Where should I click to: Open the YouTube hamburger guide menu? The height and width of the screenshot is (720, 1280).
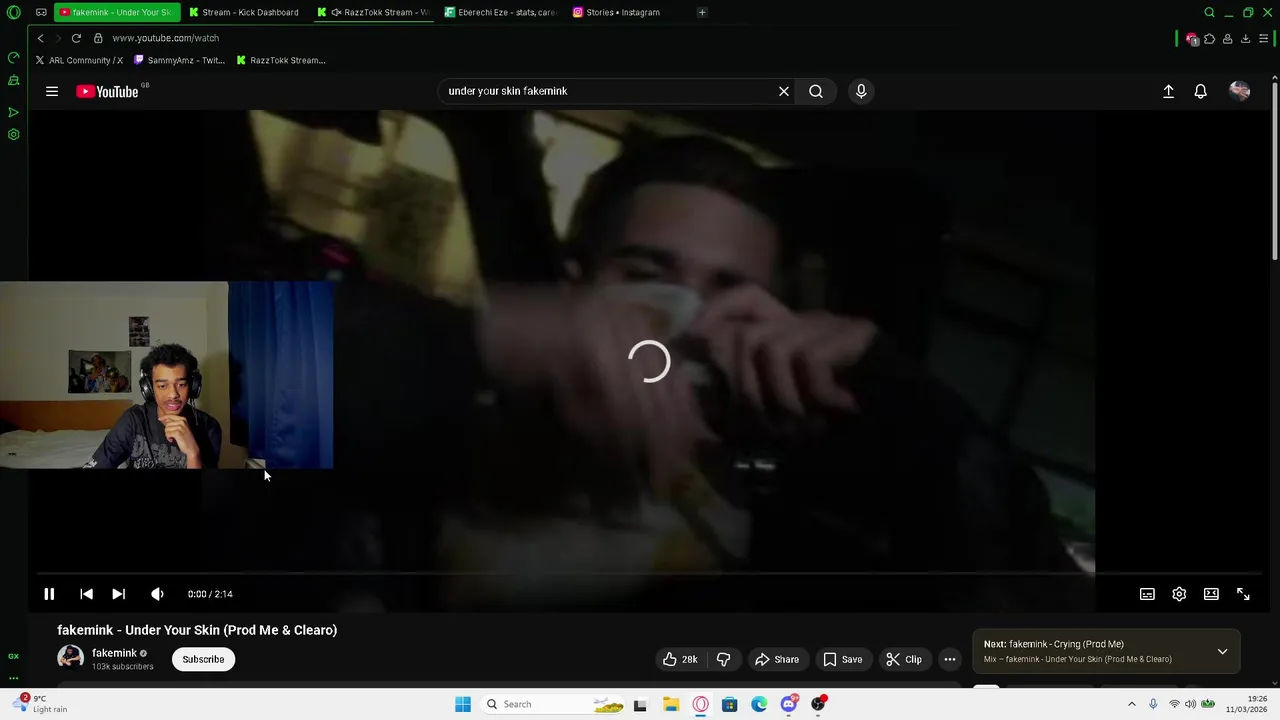[52, 91]
